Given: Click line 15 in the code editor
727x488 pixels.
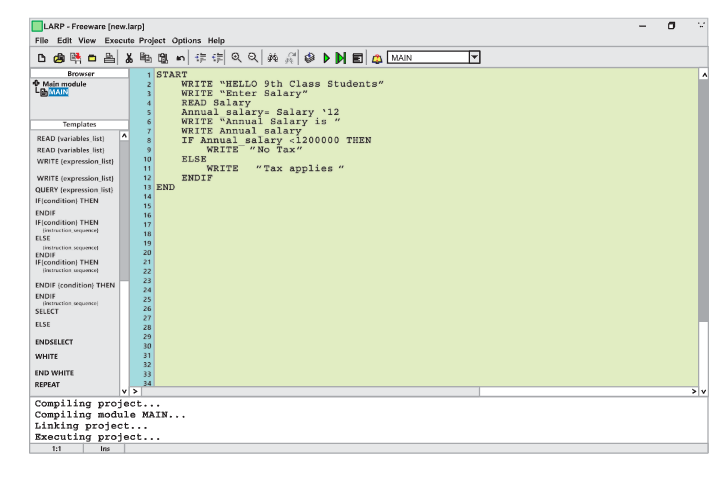Looking at the screenshot, I should click(x=300, y=205).
